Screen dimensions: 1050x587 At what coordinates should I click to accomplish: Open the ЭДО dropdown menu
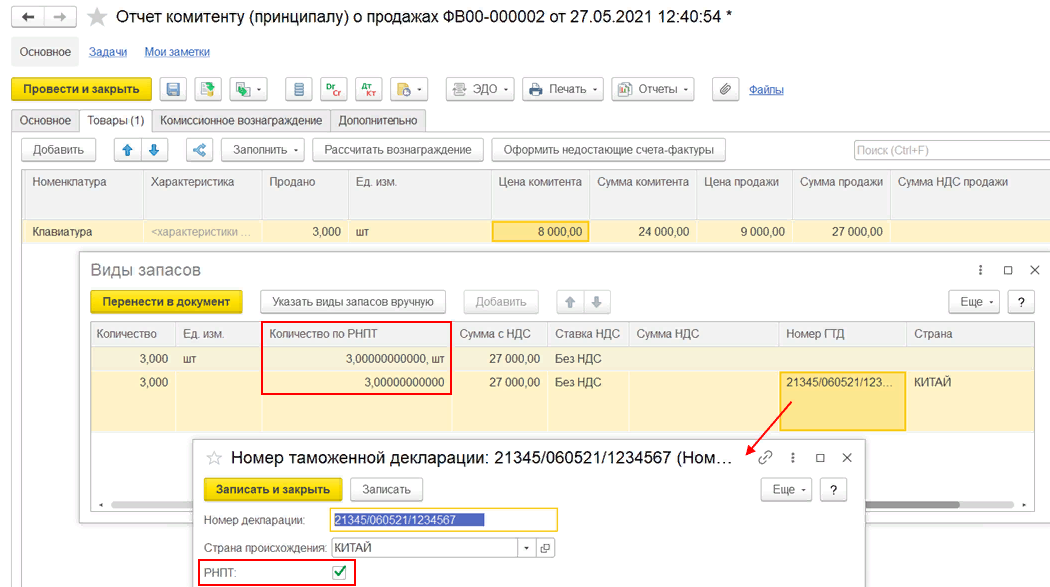click(480, 89)
